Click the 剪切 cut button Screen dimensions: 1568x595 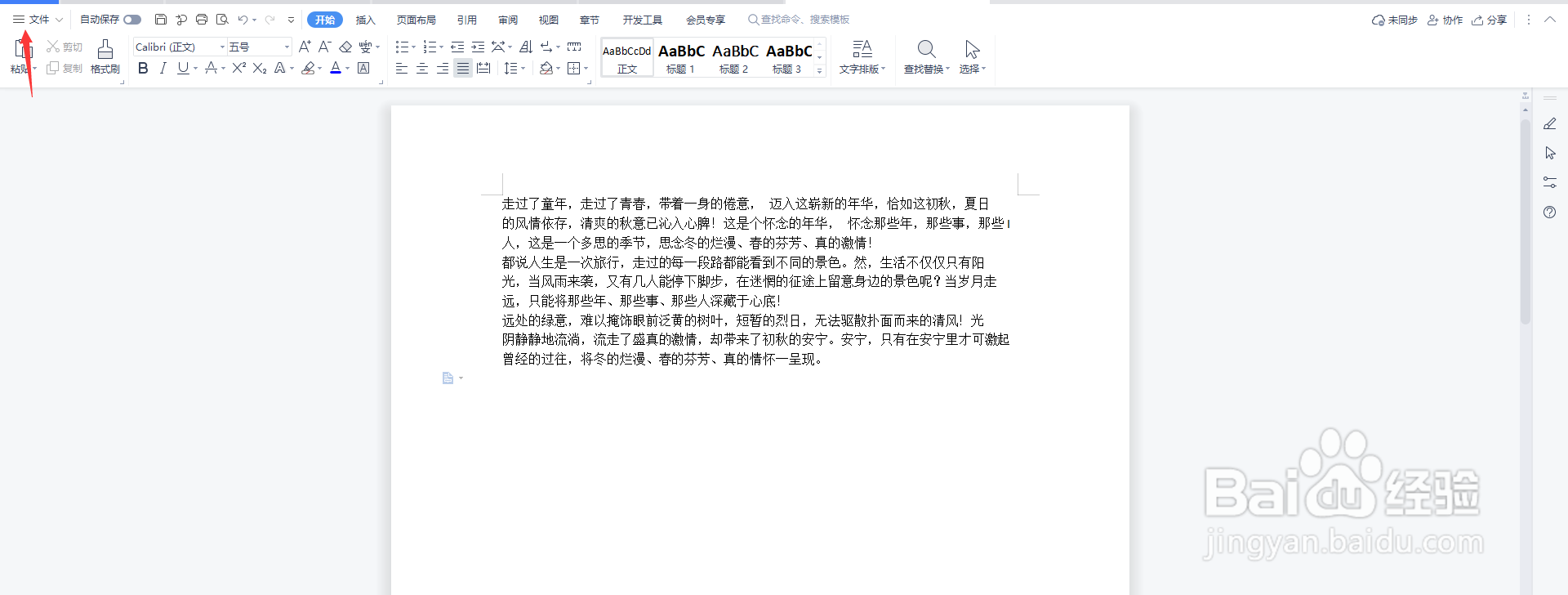point(65,47)
